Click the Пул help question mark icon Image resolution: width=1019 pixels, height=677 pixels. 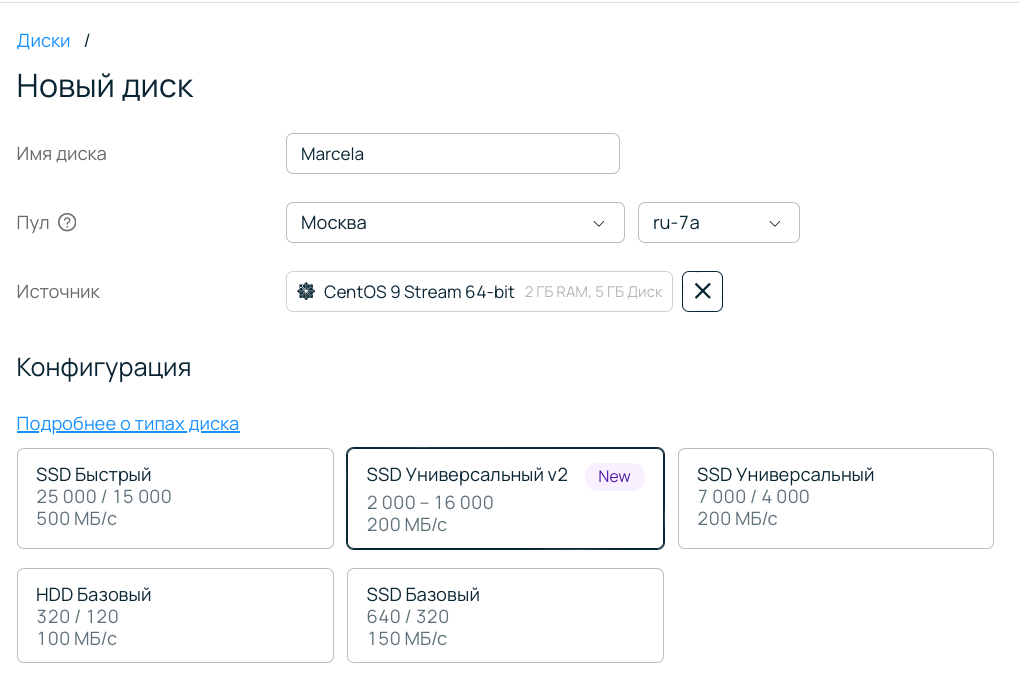67,222
